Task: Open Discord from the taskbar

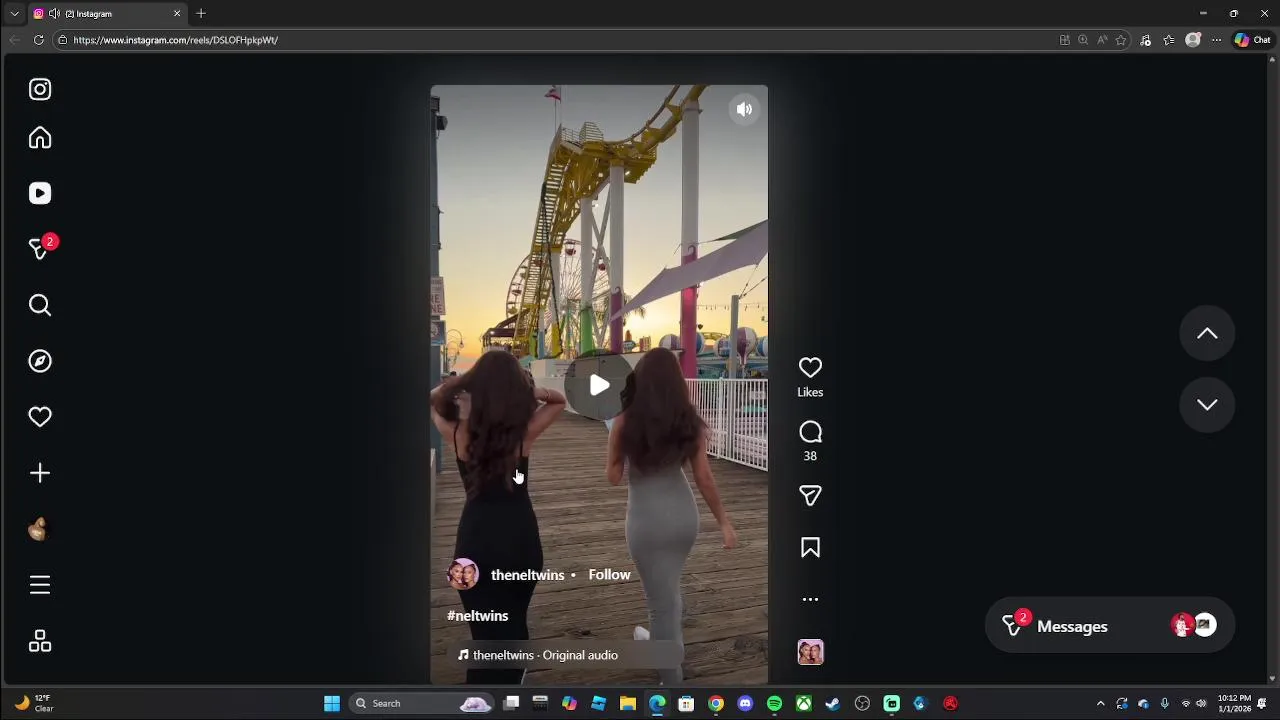Action: click(x=745, y=704)
